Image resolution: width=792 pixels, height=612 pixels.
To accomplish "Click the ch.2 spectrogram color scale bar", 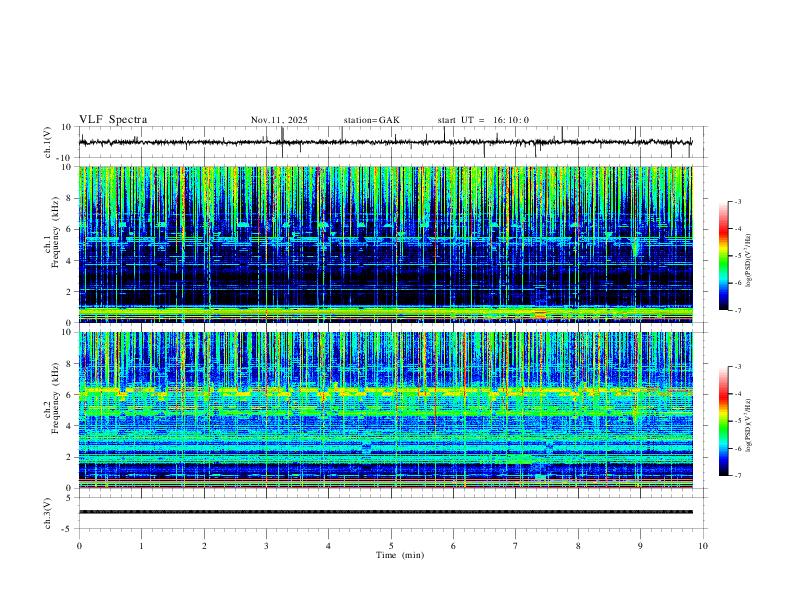I will tap(723, 421).
